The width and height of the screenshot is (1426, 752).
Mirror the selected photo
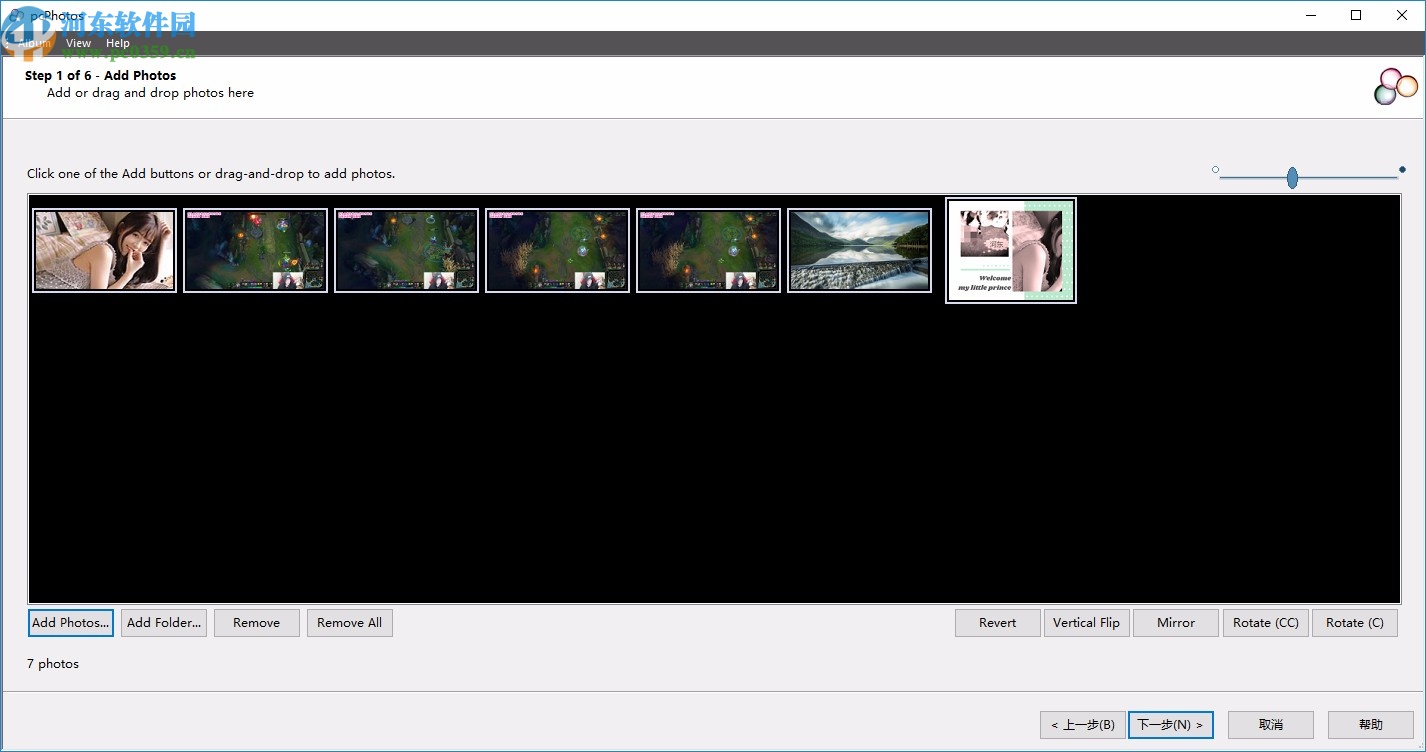[1175, 622]
